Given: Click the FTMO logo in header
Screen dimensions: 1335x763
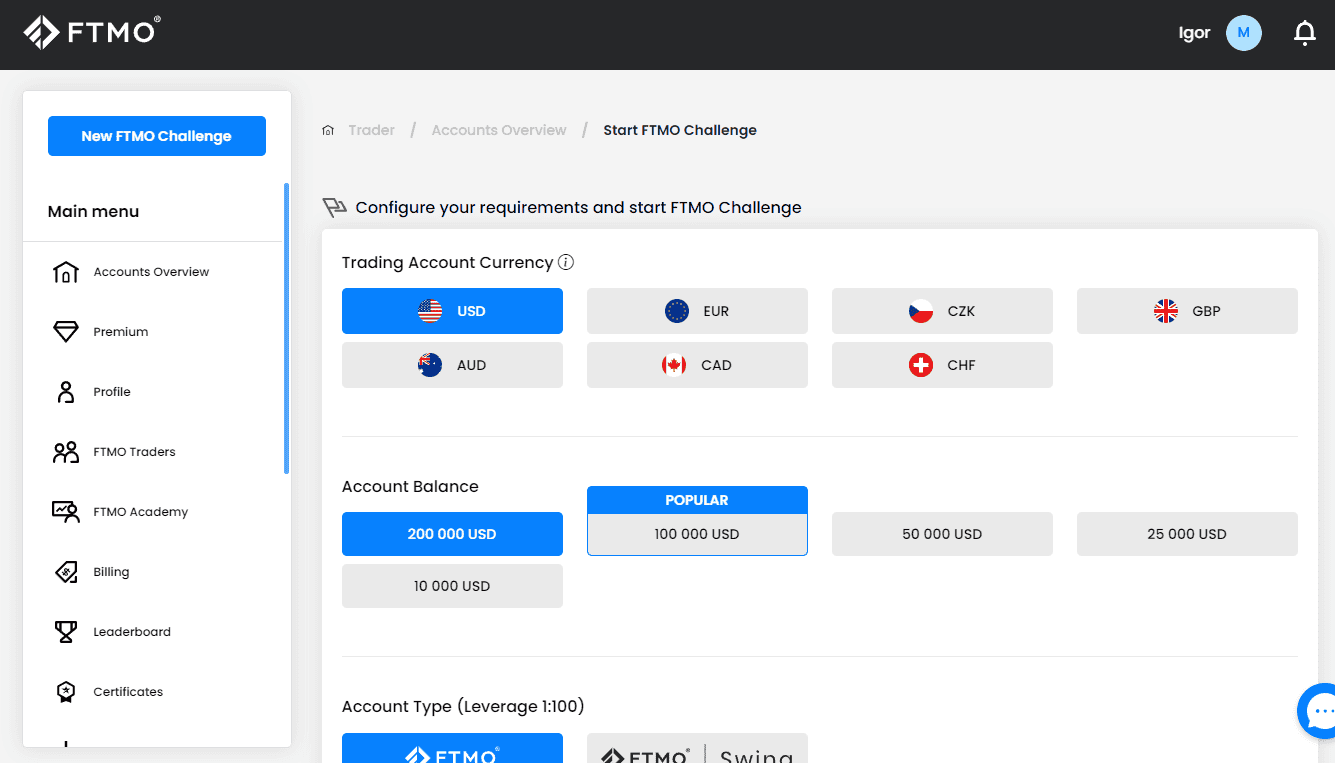Looking at the screenshot, I should pos(91,32).
